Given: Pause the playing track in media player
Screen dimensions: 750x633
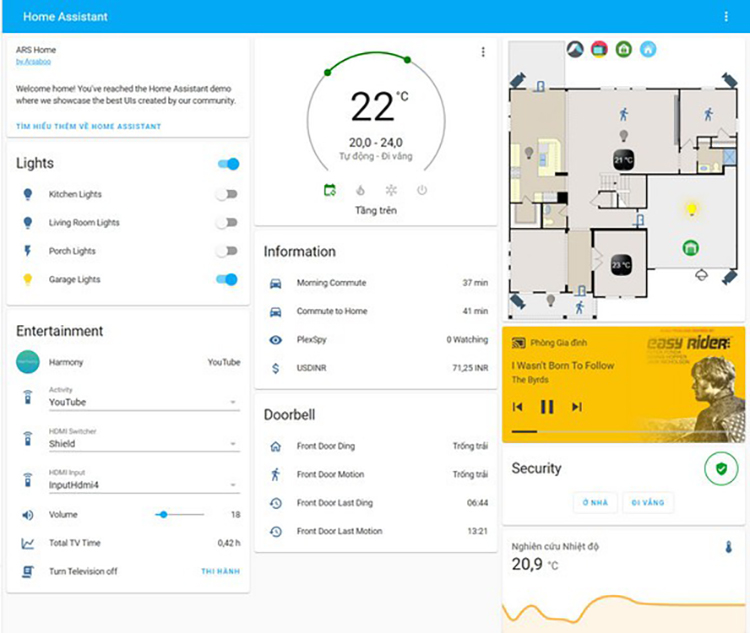Looking at the screenshot, I should click(547, 407).
